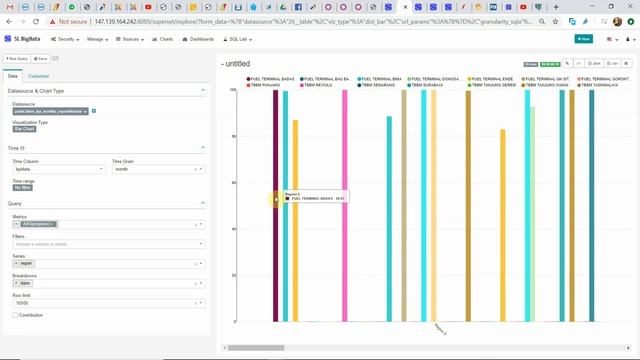Collapse the Query section

coord(203,203)
